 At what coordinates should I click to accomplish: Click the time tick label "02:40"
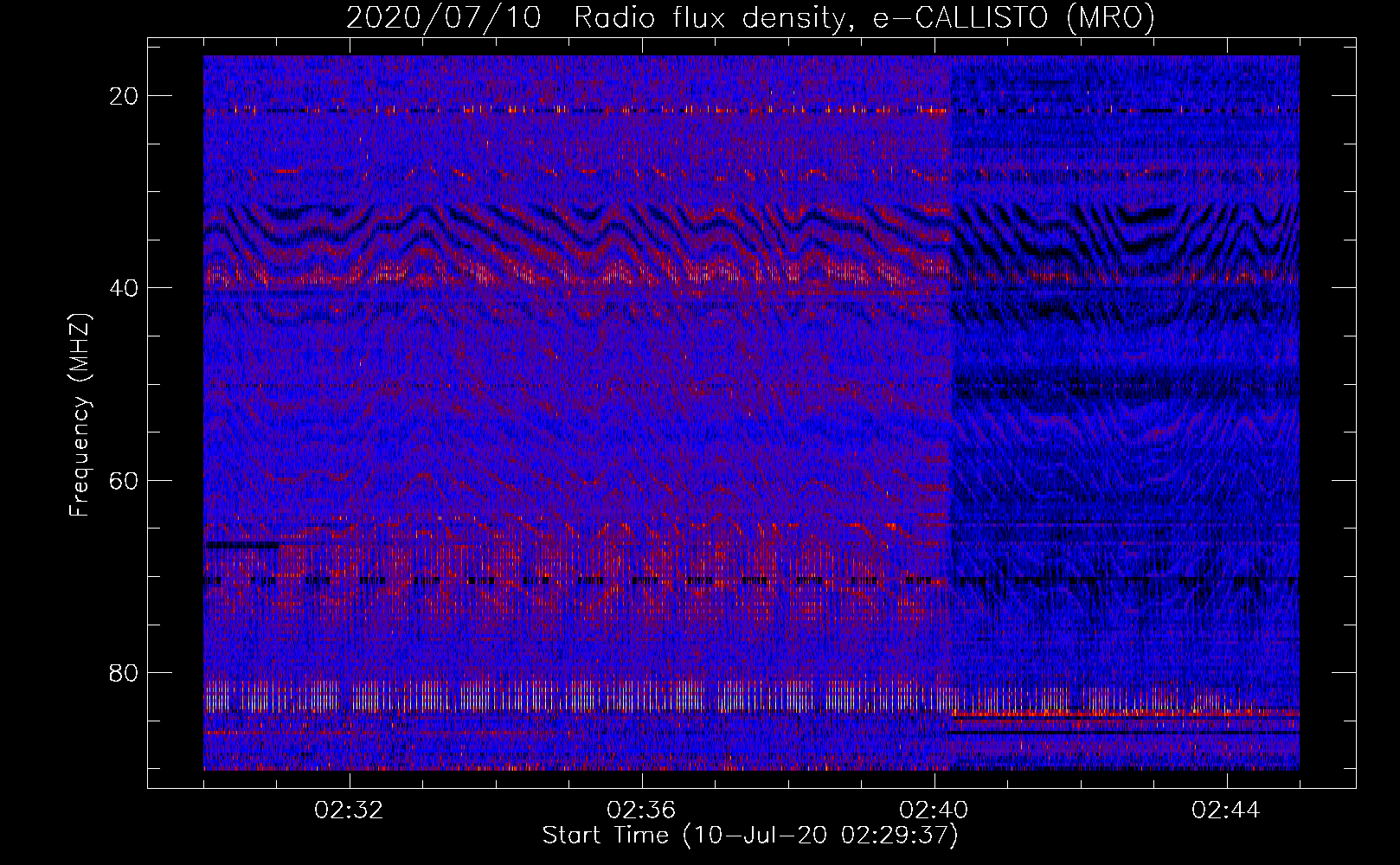(x=934, y=811)
